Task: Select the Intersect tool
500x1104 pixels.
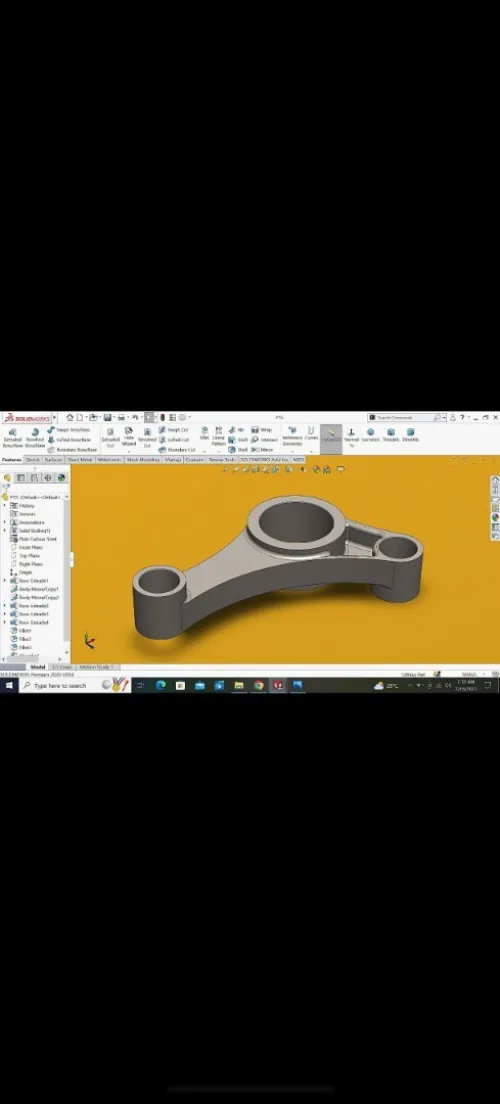Action: [x=265, y=439]
